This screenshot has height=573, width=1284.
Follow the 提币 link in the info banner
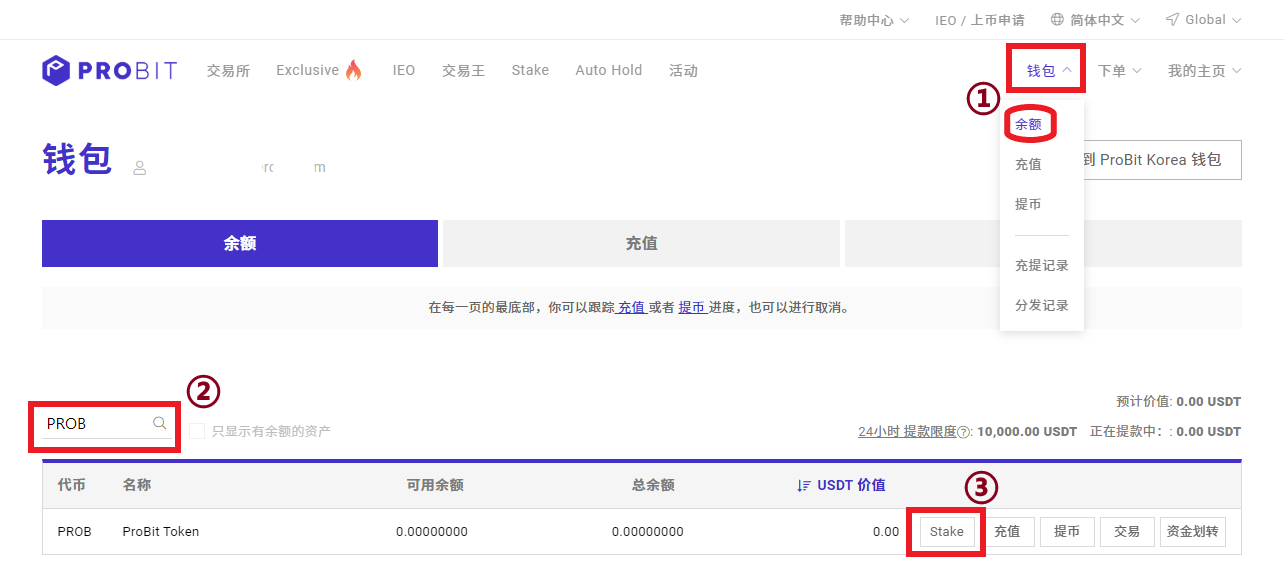(692, 308)
